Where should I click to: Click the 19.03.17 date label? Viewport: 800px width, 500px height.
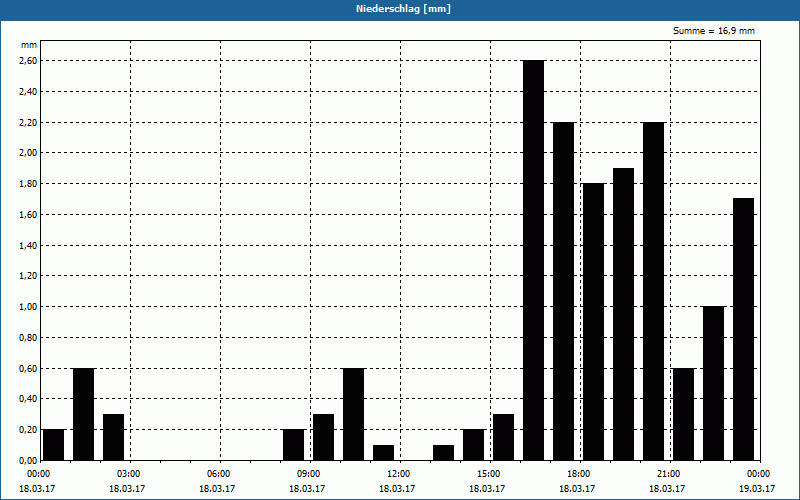point(757,489)
